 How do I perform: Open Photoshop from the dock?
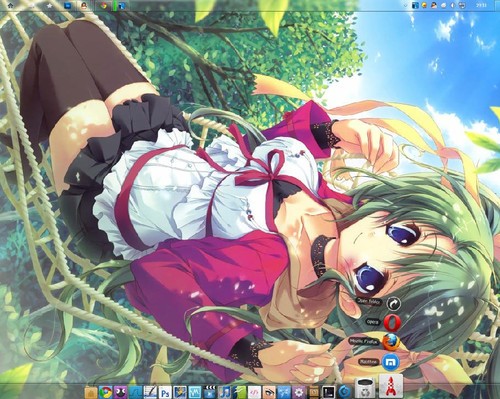tap(165, 392)
